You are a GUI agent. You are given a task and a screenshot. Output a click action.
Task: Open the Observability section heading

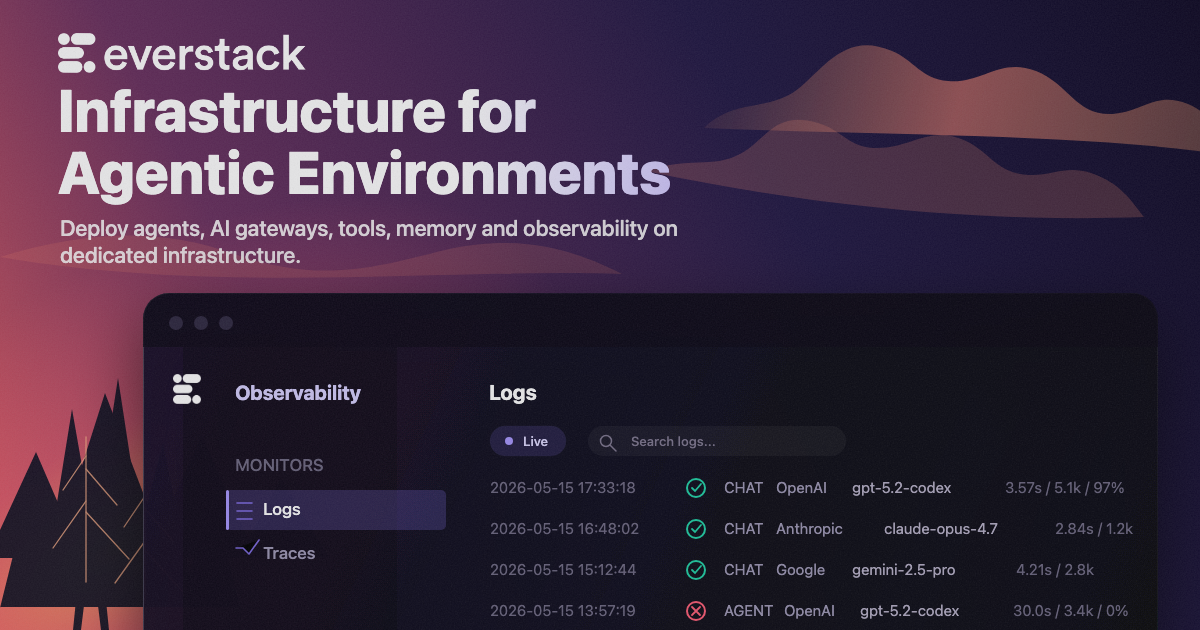298,393
